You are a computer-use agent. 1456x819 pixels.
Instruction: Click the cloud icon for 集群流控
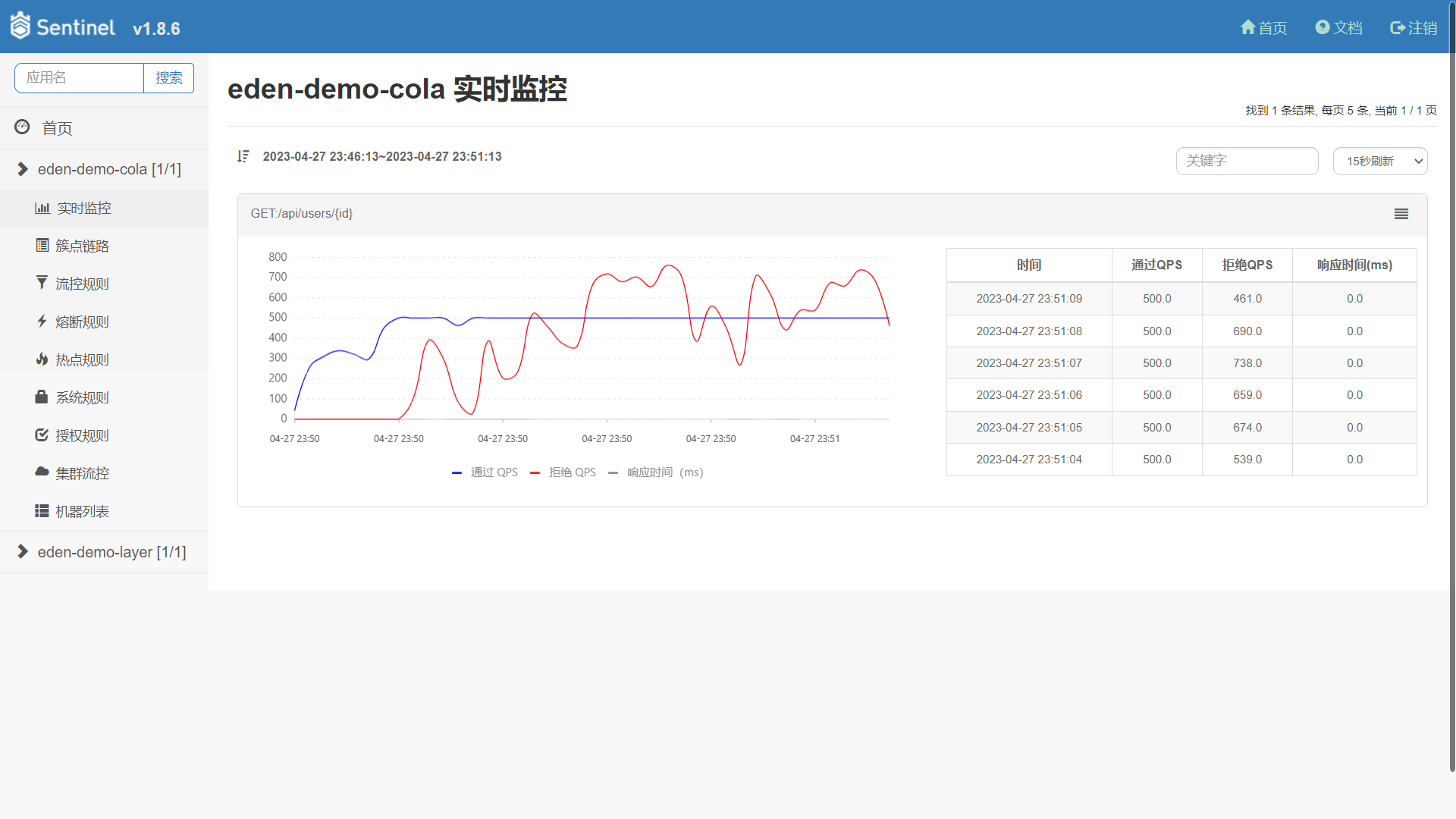click(42, 472)
